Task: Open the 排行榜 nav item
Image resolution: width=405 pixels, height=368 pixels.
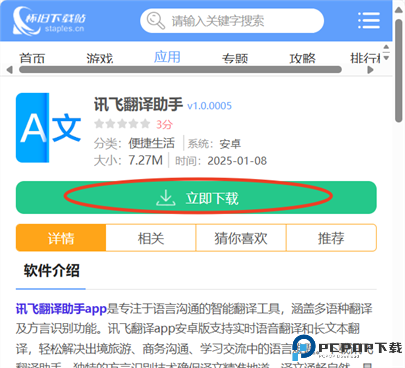Action: [x=365, y=58]
